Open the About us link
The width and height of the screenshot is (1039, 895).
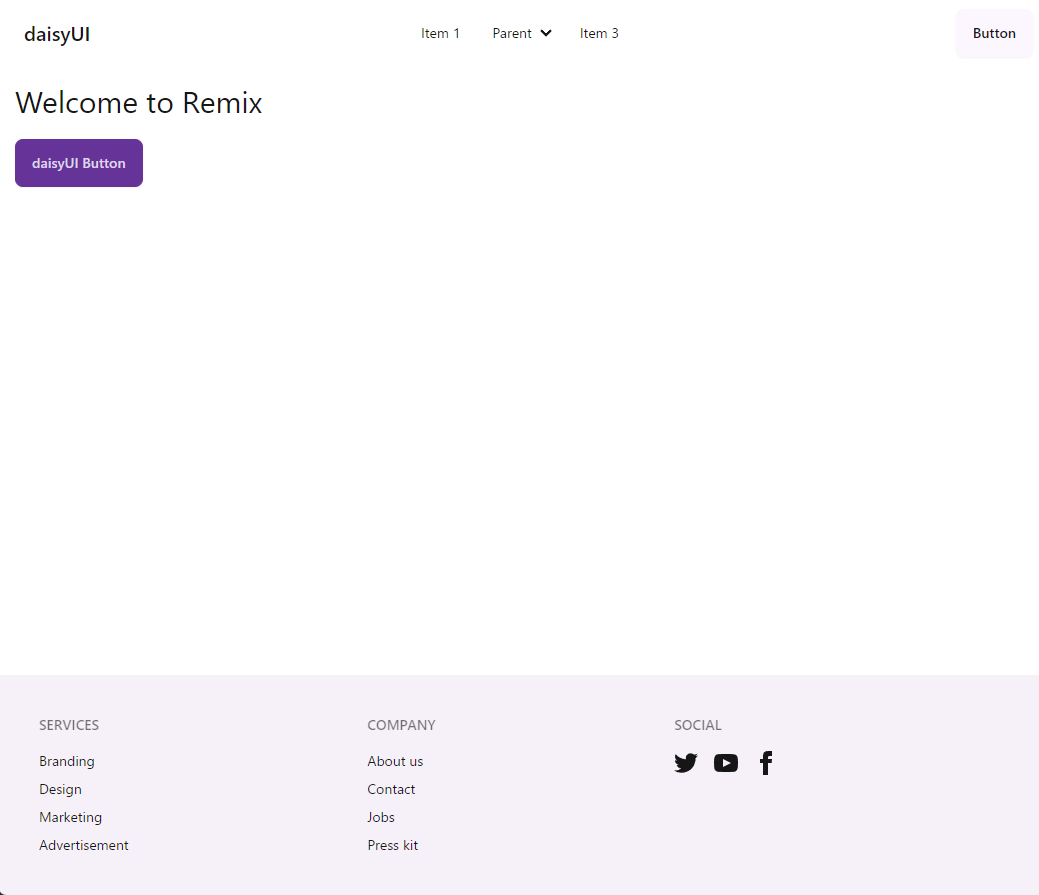tap(395, 761)
